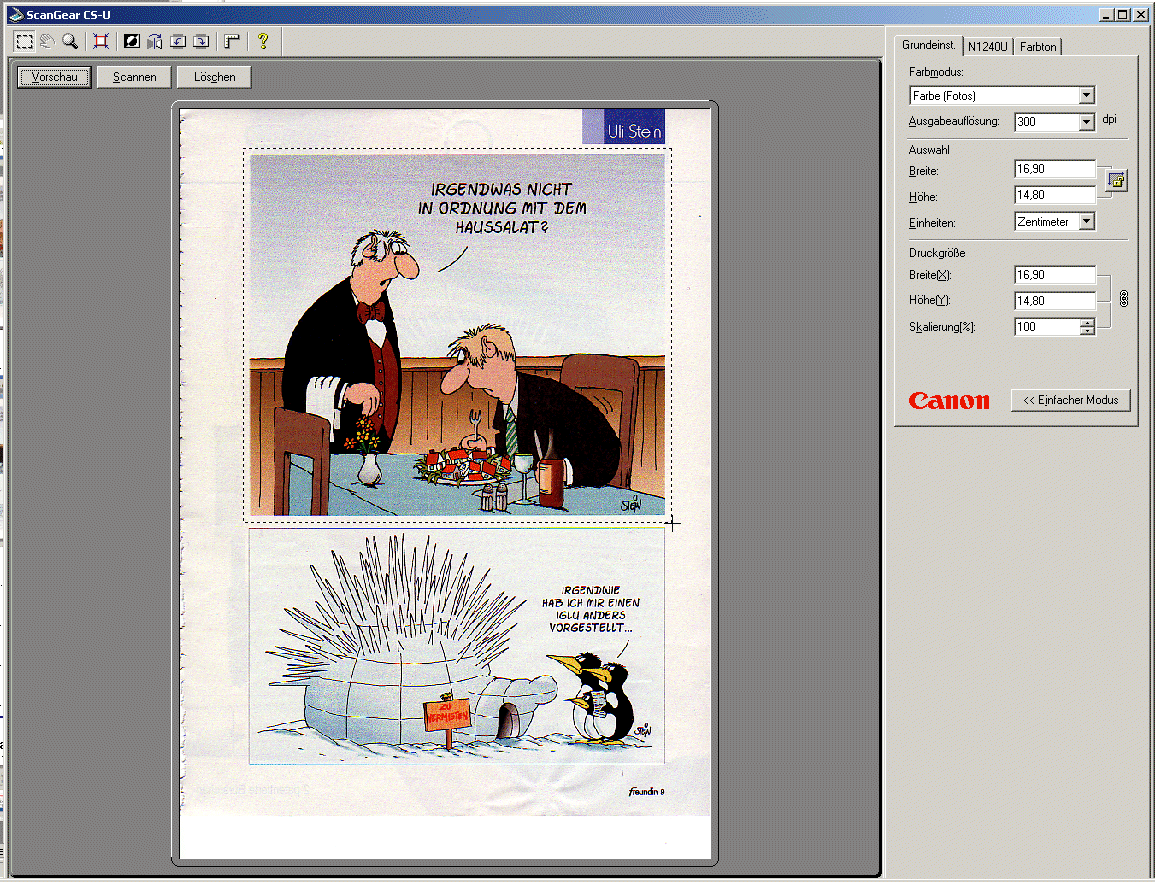Open help with the yellow question mark
Screen dimensions: 1155x882
[263, 41]
